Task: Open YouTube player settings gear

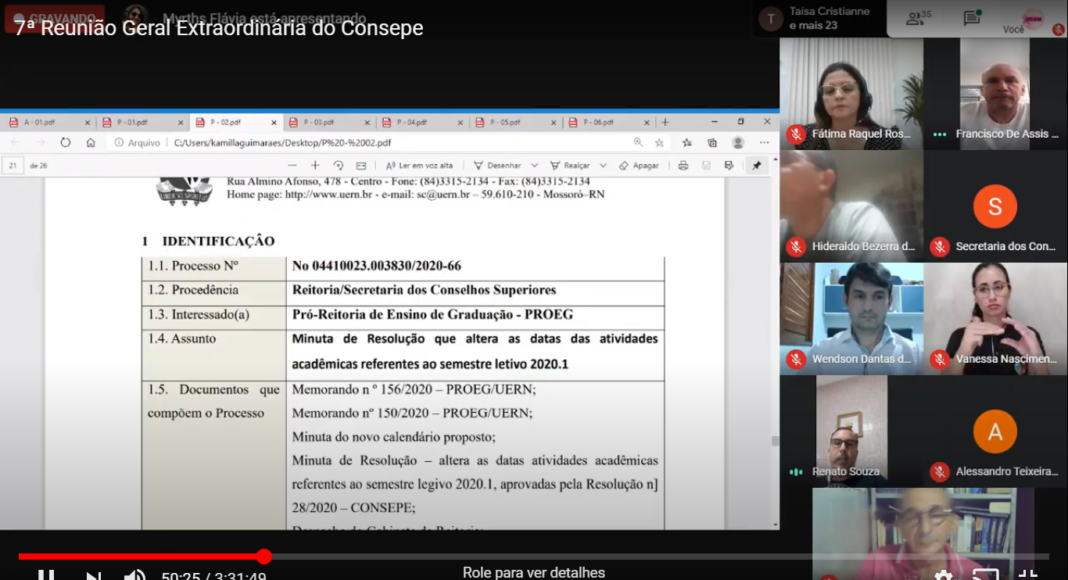Action: click(x=943, y=575)
